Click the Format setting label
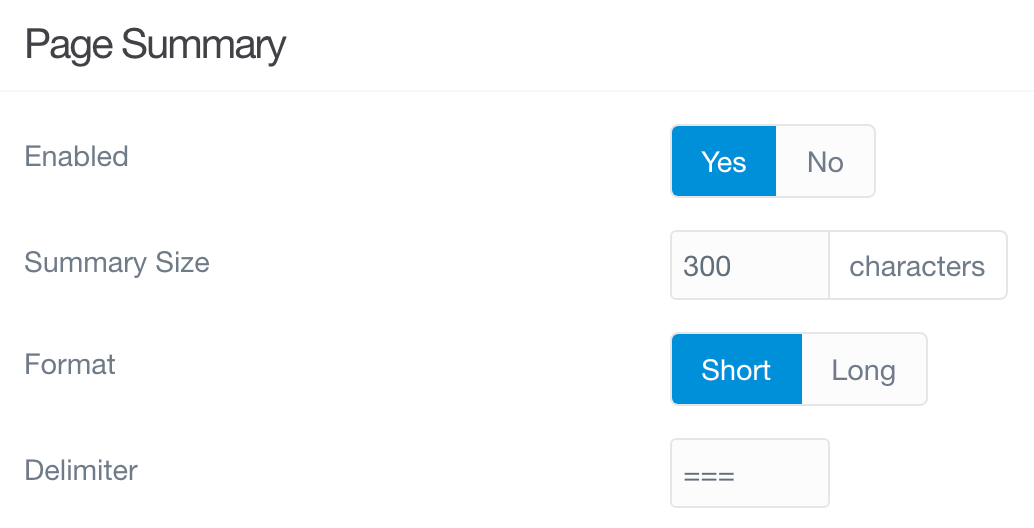The height and width of the screenshot is (528, 1034). (x=70, y=364)
